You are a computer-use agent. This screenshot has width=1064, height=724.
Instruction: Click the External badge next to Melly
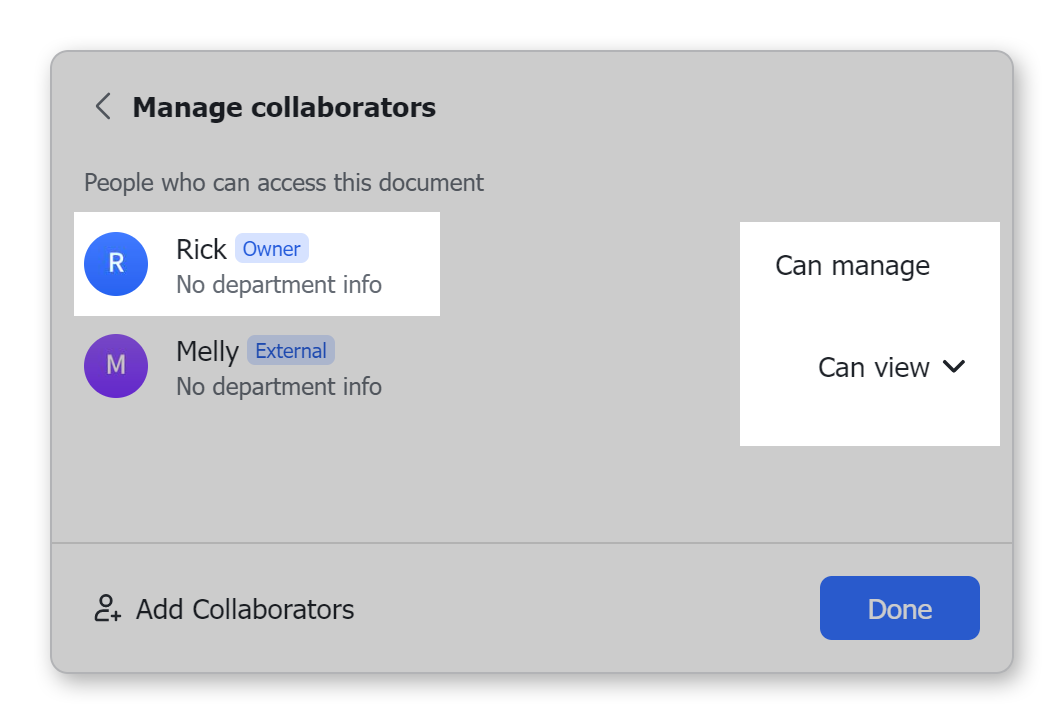tap(291, 351)
